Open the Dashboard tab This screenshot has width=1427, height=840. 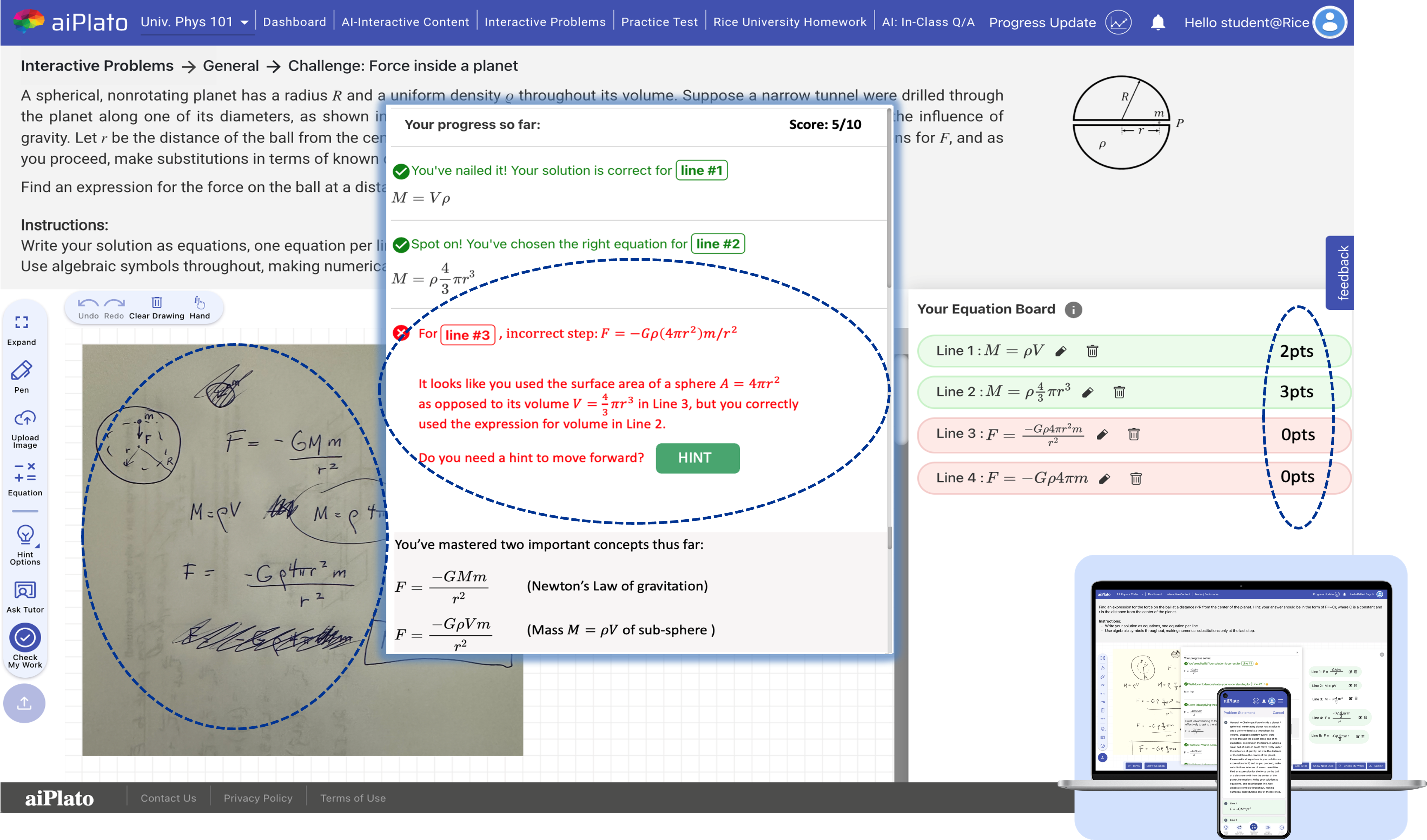pyautogui.click(x=295, y=22)
